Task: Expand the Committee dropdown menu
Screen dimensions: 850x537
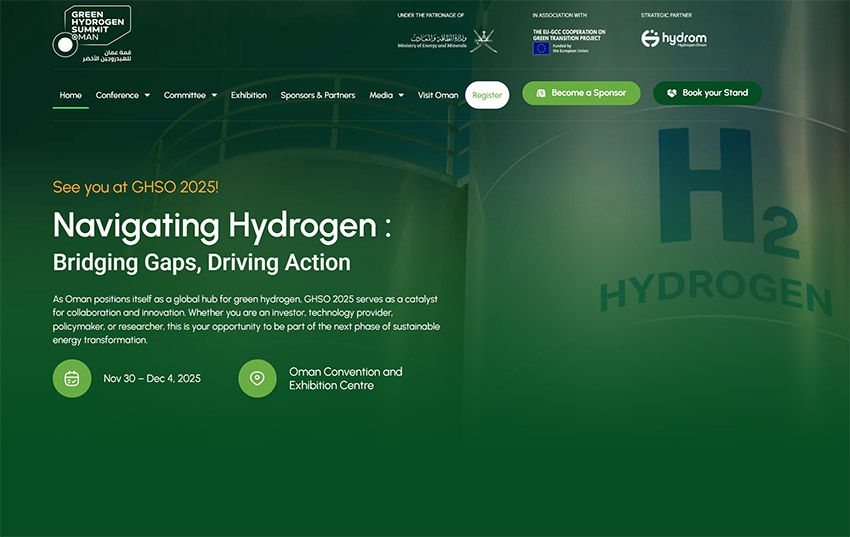Action: pyautogui.click(x=190, y=95)
